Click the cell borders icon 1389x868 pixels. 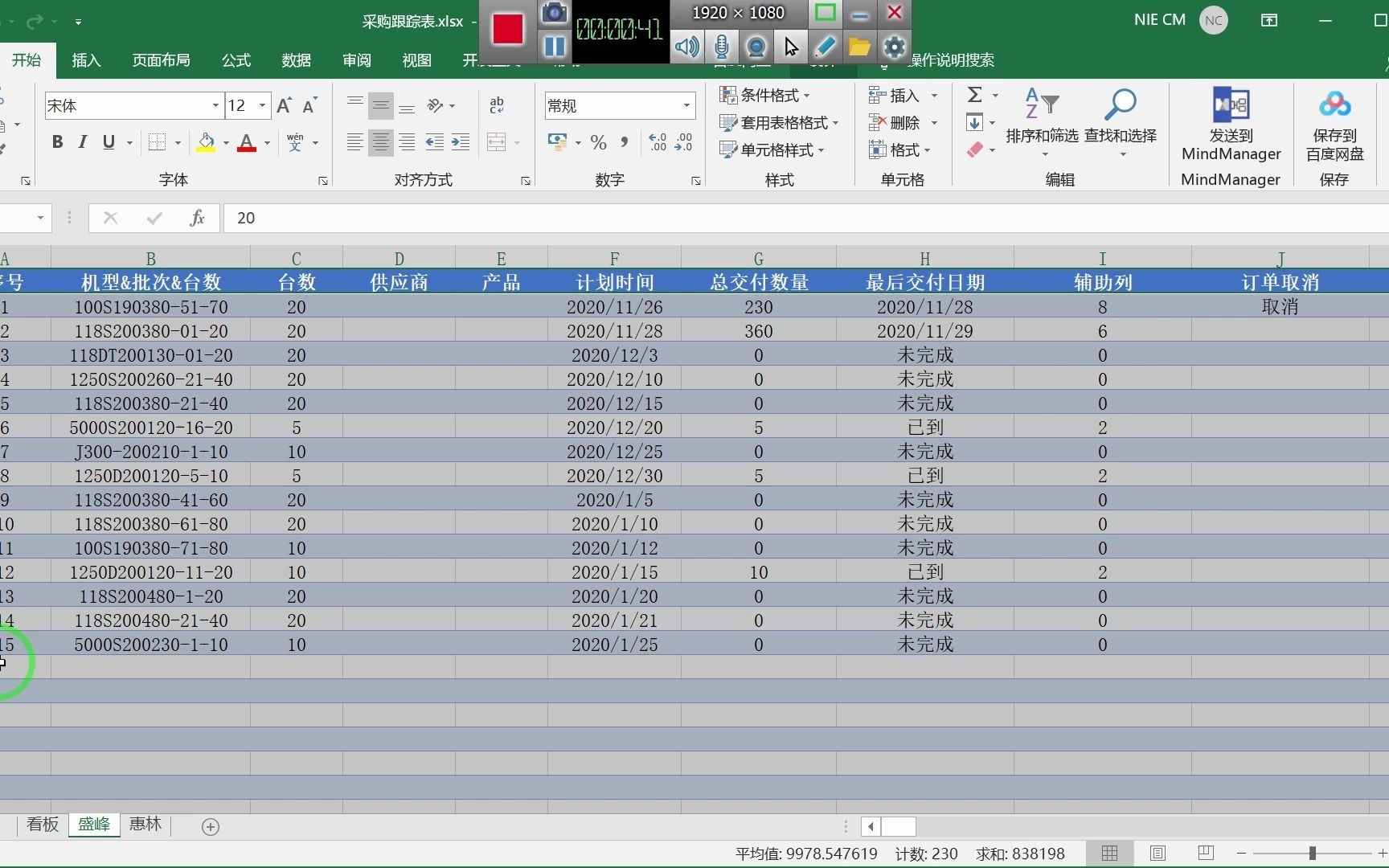tap(157, 142)
